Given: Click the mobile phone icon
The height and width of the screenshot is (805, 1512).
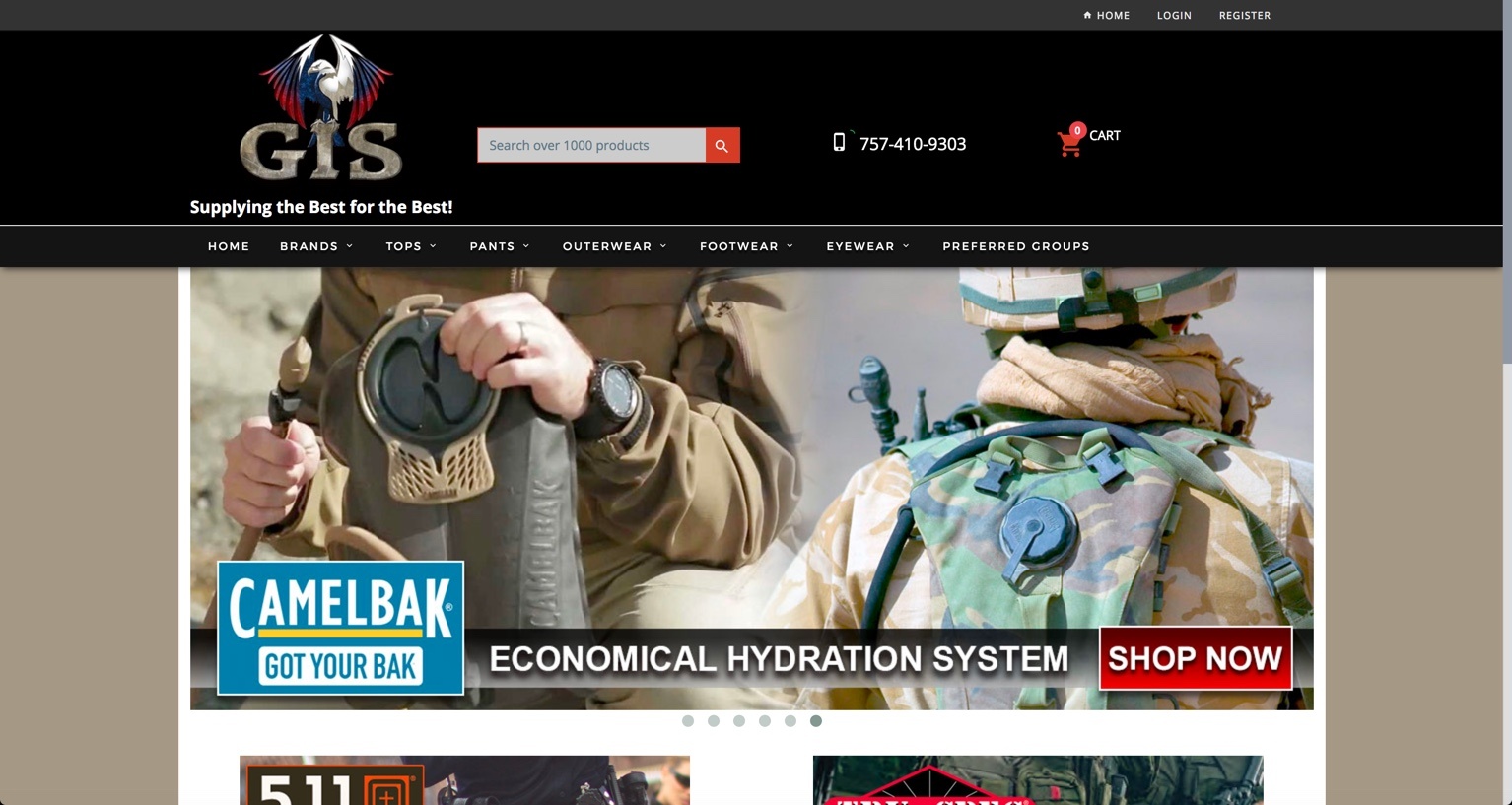Looking at the screenshot, I should point(839,142).
